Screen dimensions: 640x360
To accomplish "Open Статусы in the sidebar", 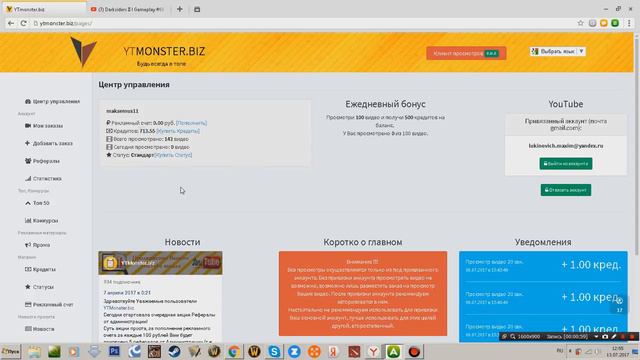I will 39,287.
